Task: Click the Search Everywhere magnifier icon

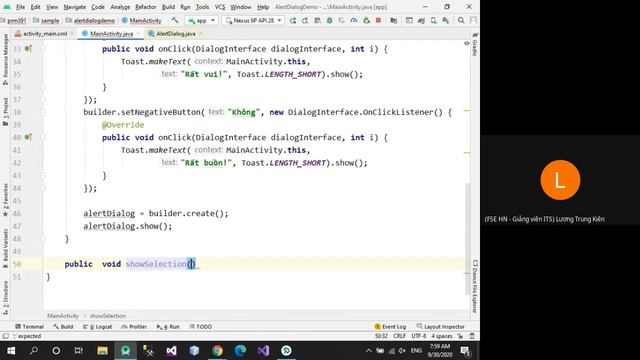Action: click(461, 20)
